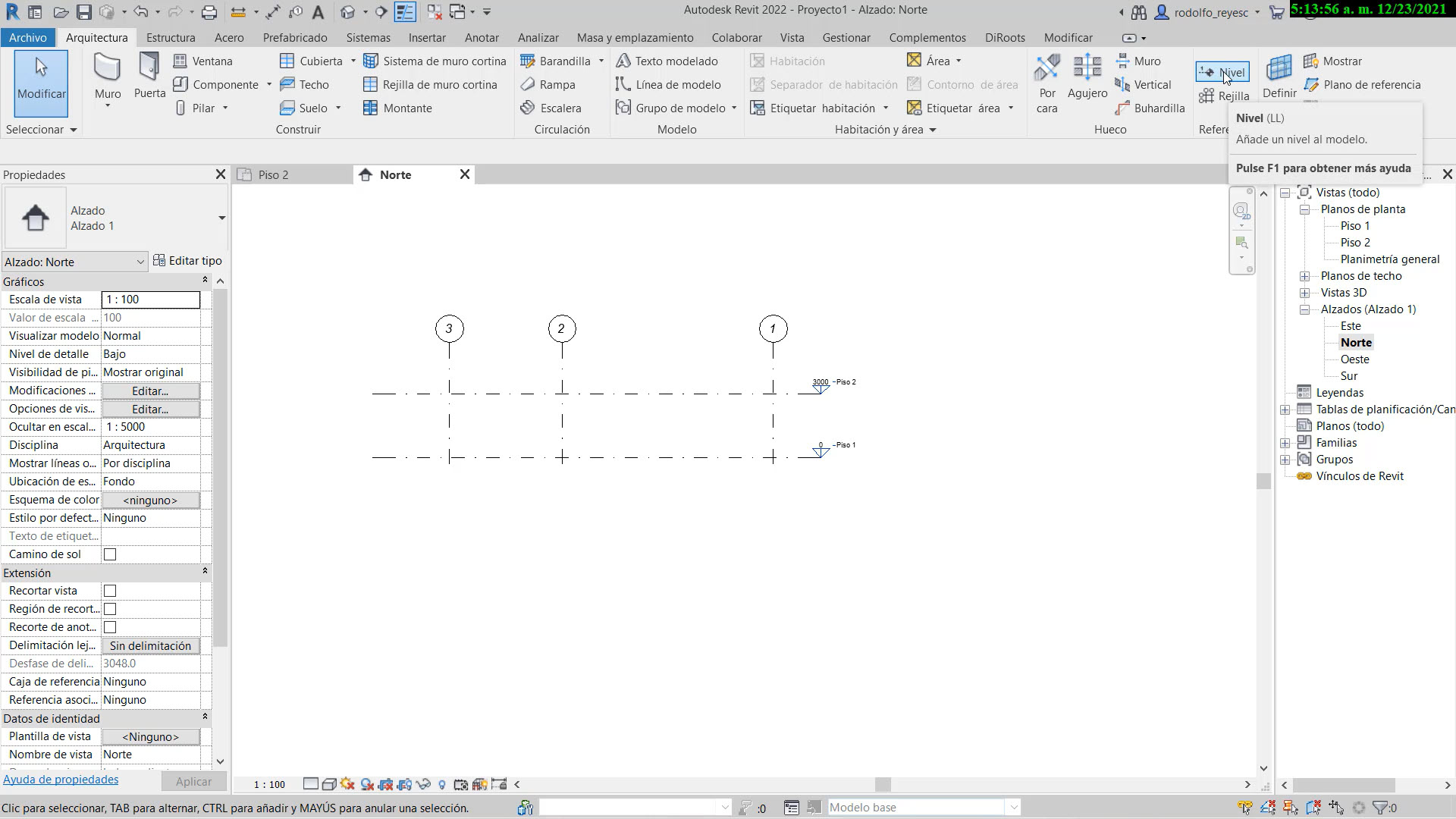Select Este elevation in Project Browser
1456x819 pixels.
point(1350,326)
